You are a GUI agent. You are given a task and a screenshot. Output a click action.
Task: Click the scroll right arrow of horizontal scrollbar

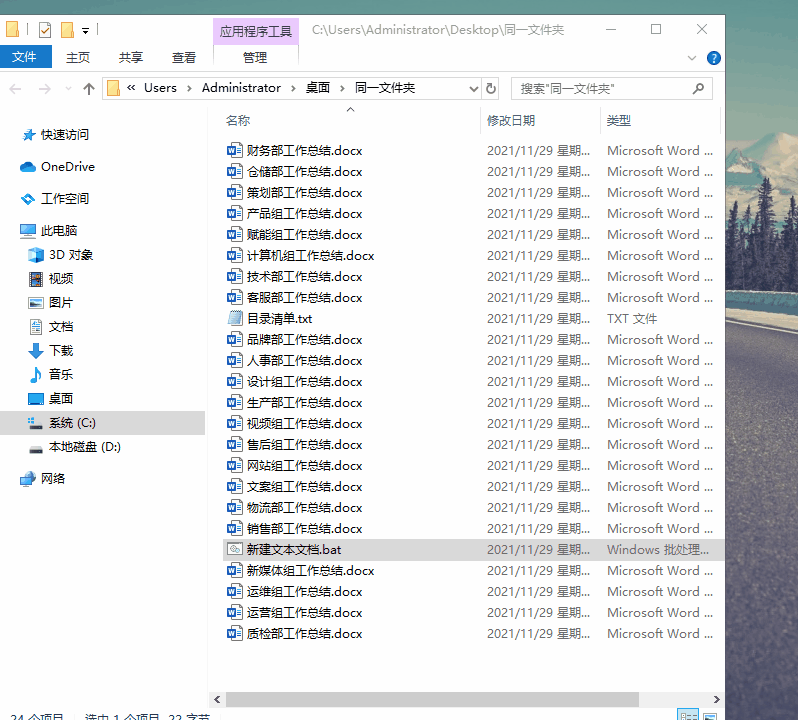717,699
